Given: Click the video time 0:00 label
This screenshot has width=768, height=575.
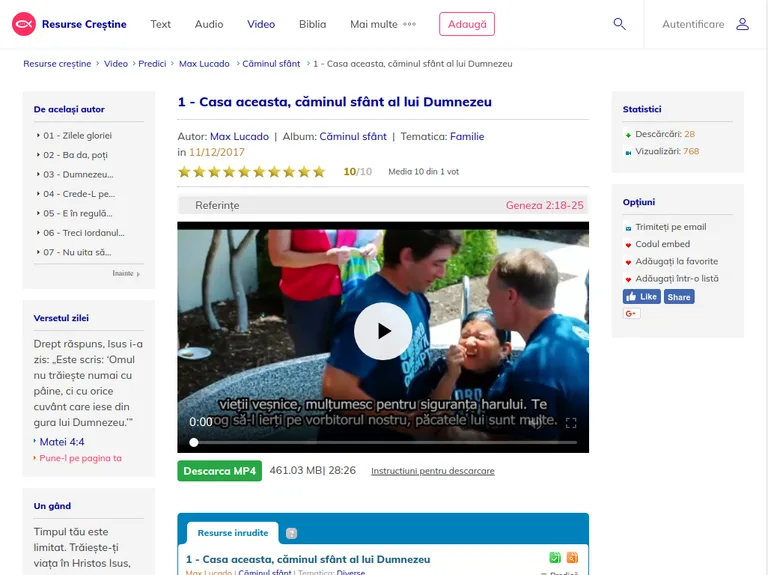Looking at the screenshot, I should click(201, 422).
